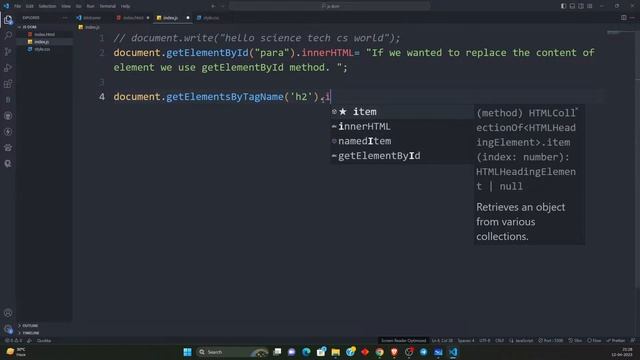Open the Windows Start button
The image size is (640, 360).
coord(187,352)
